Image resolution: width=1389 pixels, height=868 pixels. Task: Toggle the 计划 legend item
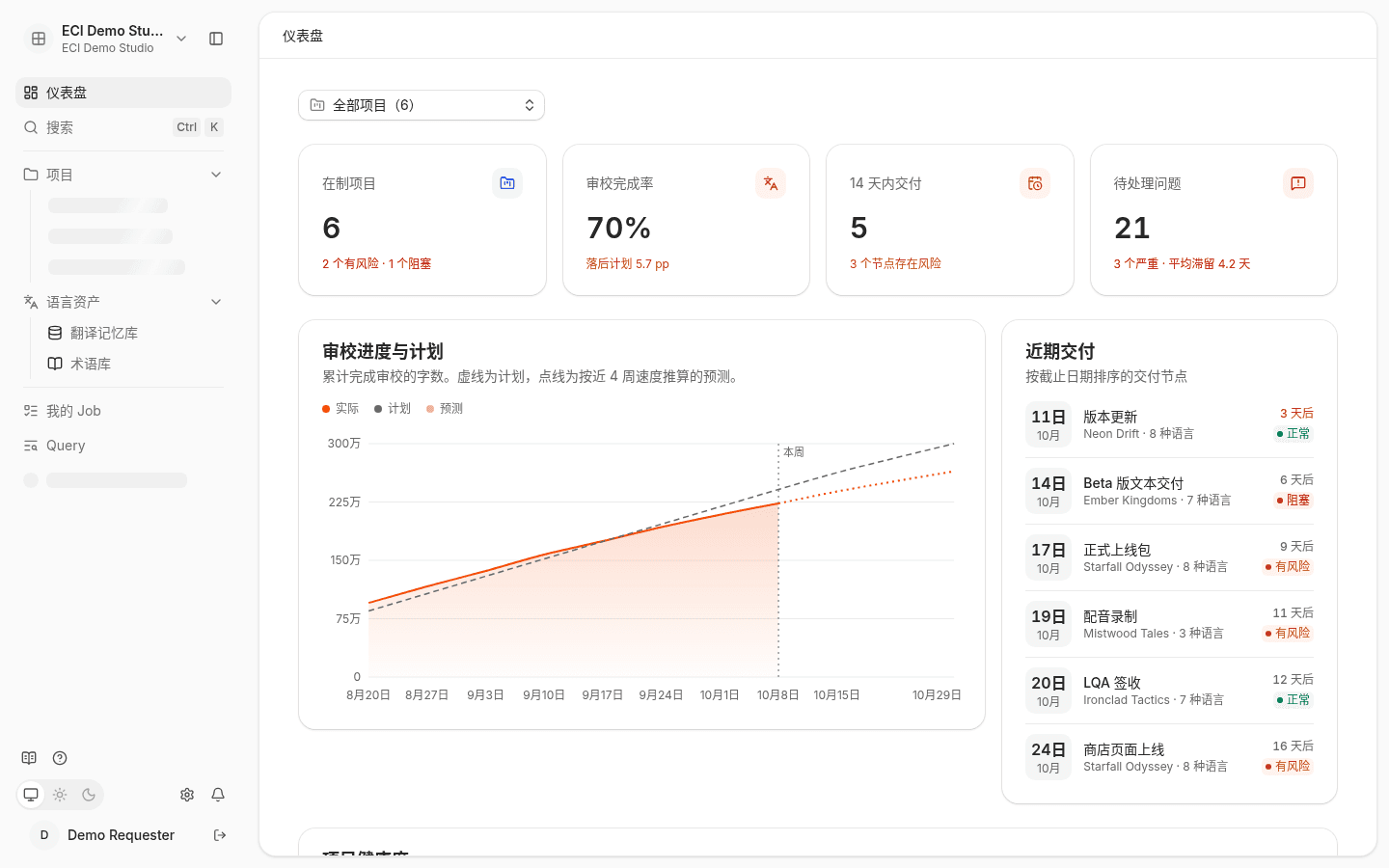click(x=393, y=409)
